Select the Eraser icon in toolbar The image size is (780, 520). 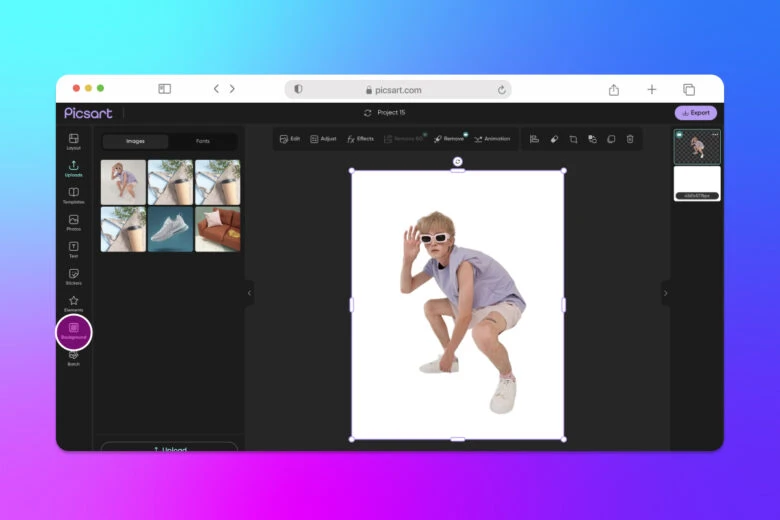(x=554, y=139)
